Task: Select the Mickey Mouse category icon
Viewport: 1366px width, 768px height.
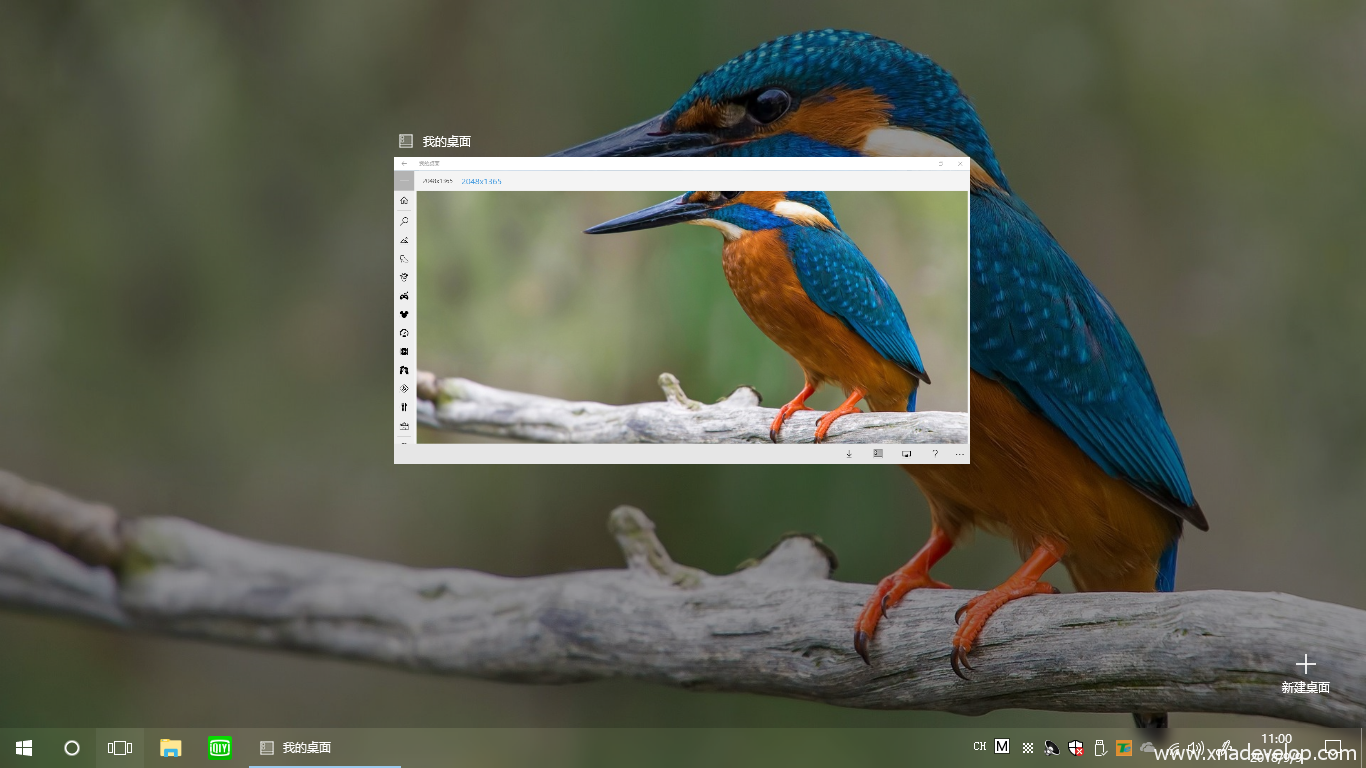Action: pos(404,314)
